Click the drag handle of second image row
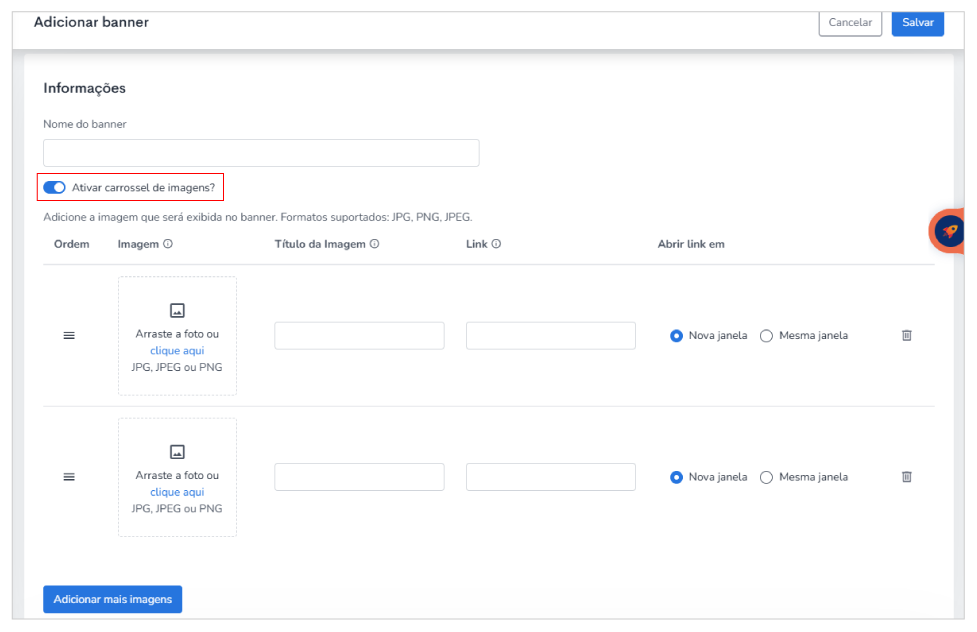Image resolution: width=977 pixels, height=632 pixels. tap(69, 477)
